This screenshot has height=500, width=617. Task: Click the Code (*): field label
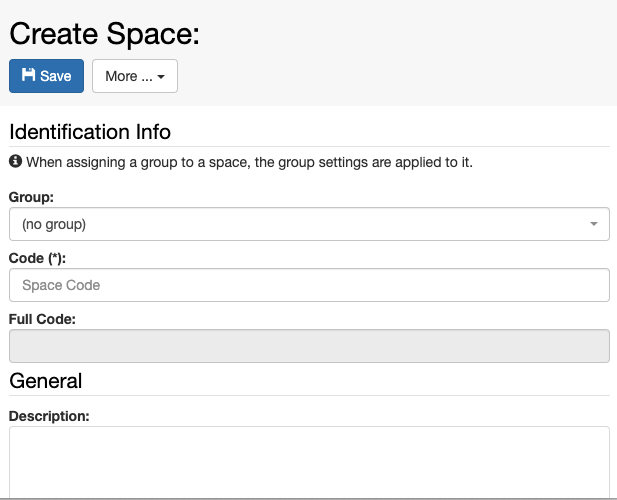point(37,258)
